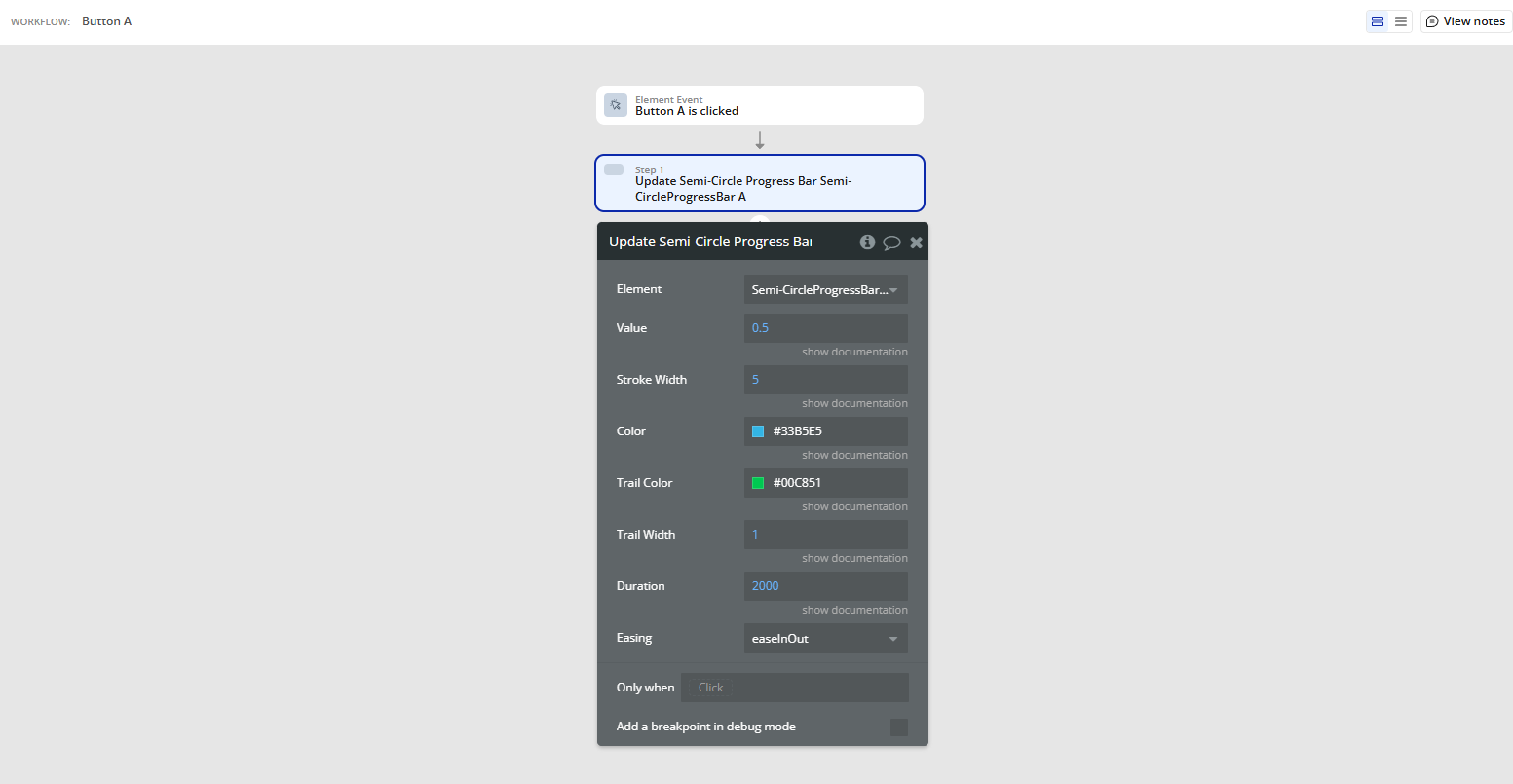The height and width of the screenshot is (784, 1513).
Task: Click the speech bubble icon in View notes
Action: coord(1431,20)
